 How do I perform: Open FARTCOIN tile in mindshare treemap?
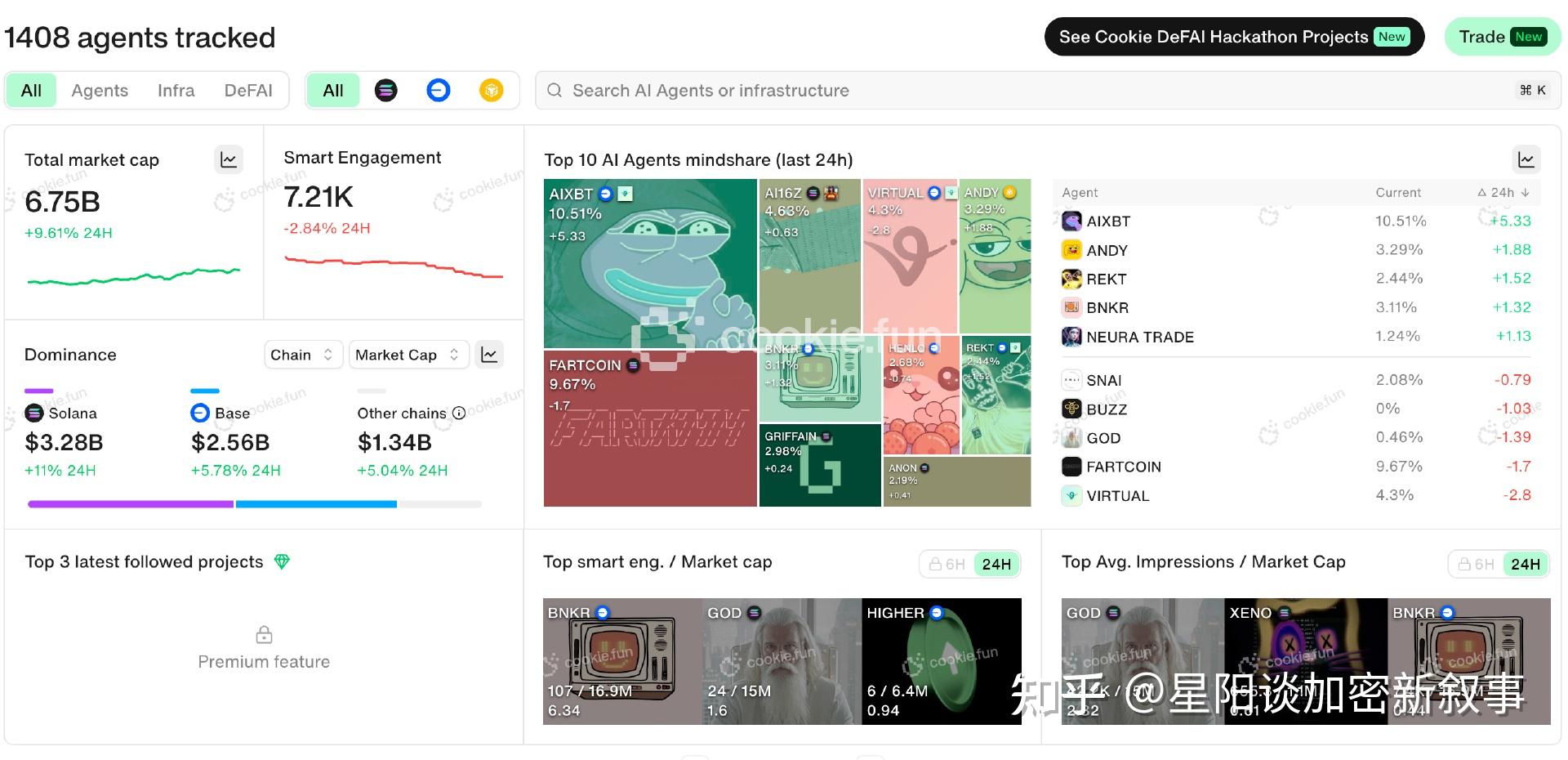(x=650, y=428)
